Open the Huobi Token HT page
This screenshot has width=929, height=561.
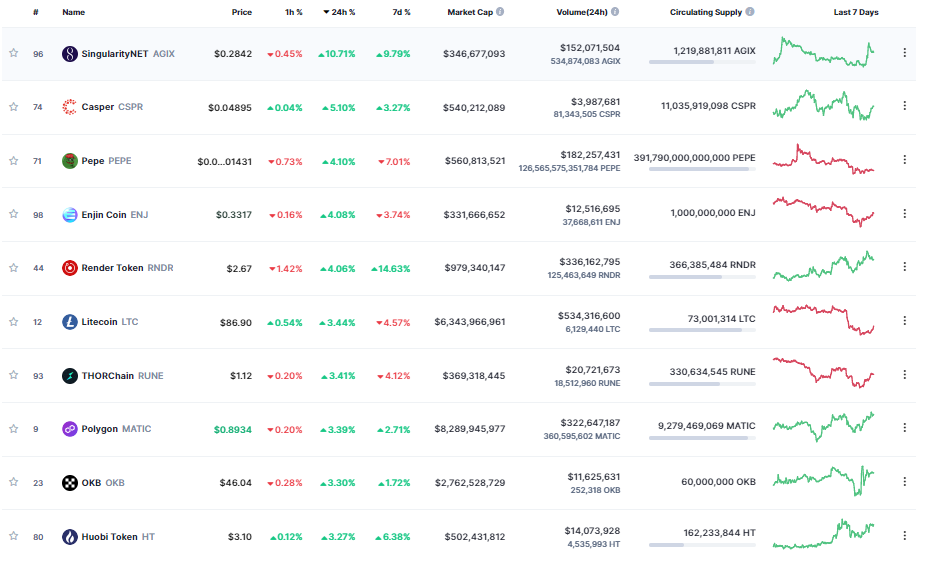118,537
